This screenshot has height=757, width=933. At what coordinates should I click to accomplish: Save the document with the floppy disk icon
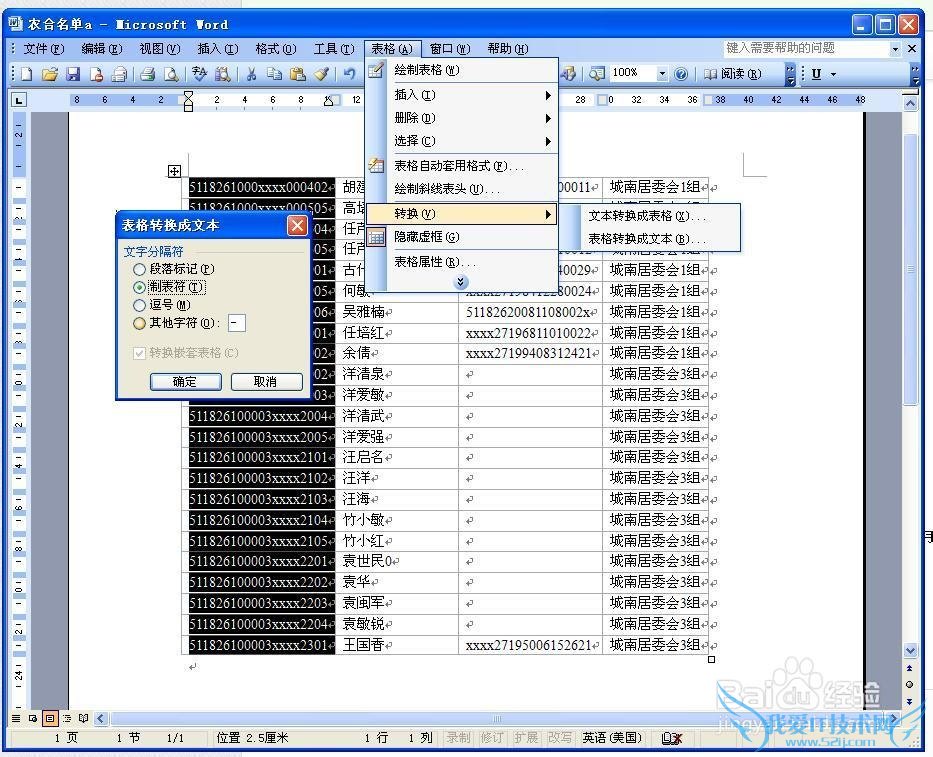(x=73, y=74)
